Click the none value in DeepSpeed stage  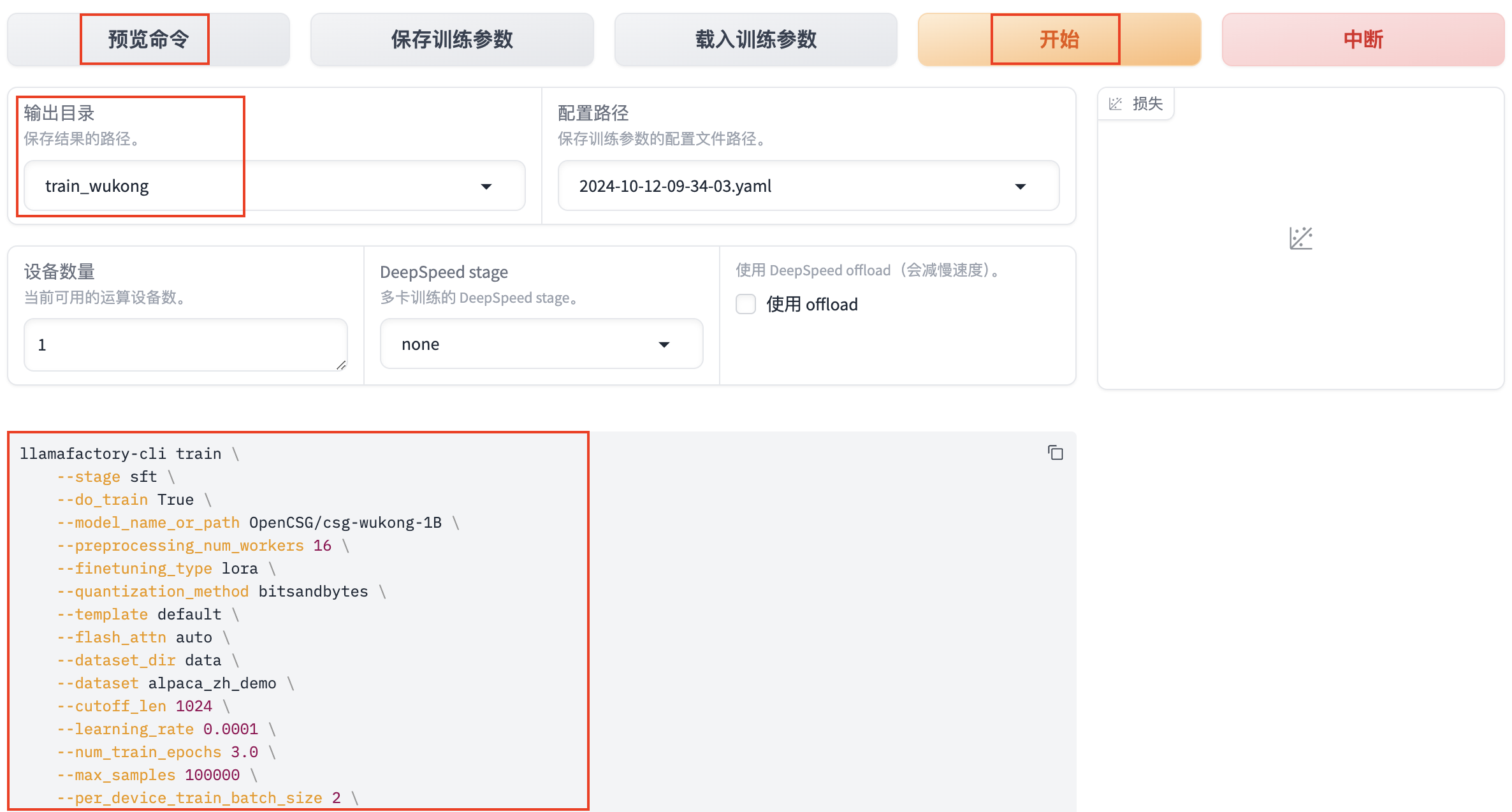coord(421,344)
